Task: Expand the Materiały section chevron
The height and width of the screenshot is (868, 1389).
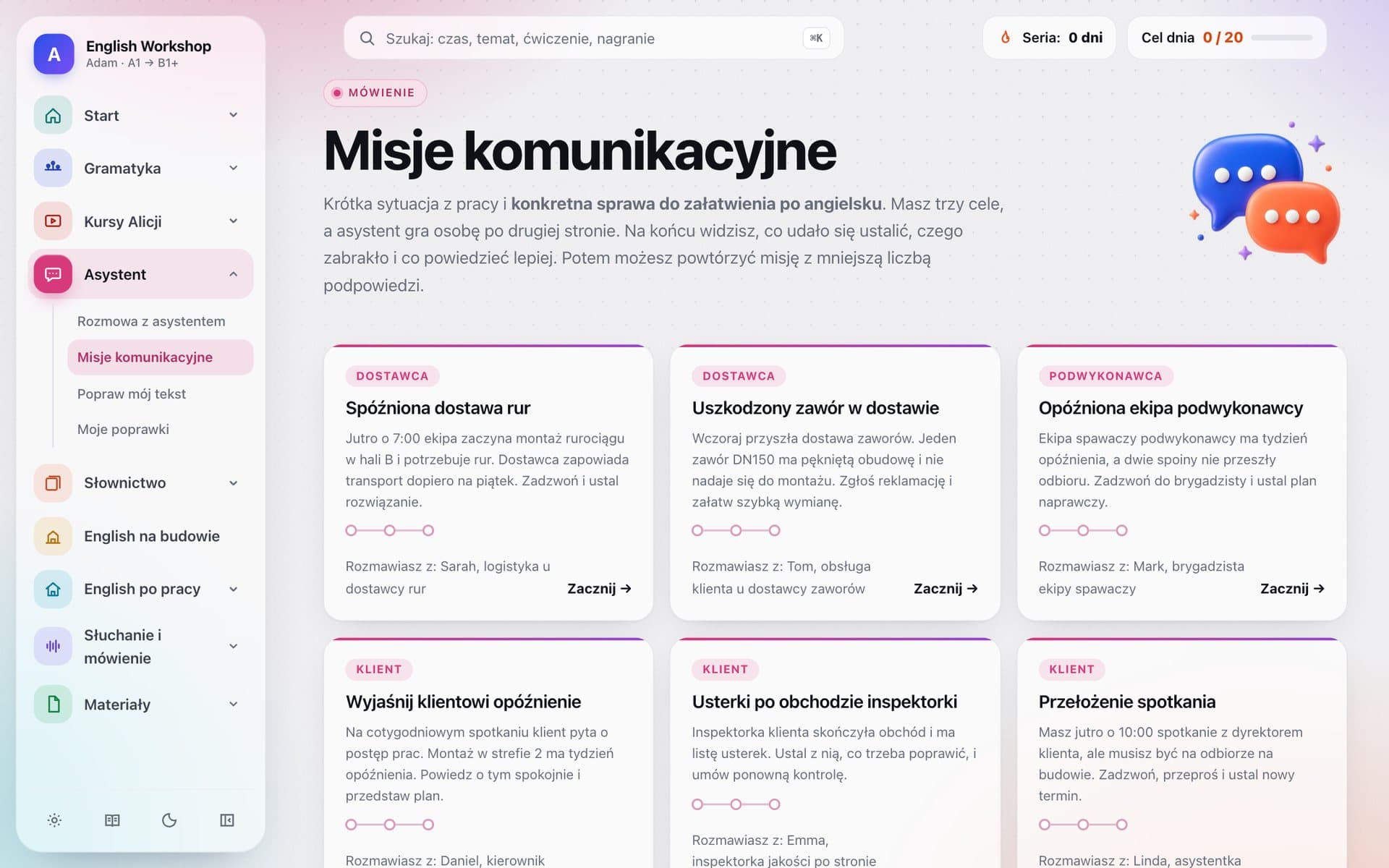Action: click(233, 704)
